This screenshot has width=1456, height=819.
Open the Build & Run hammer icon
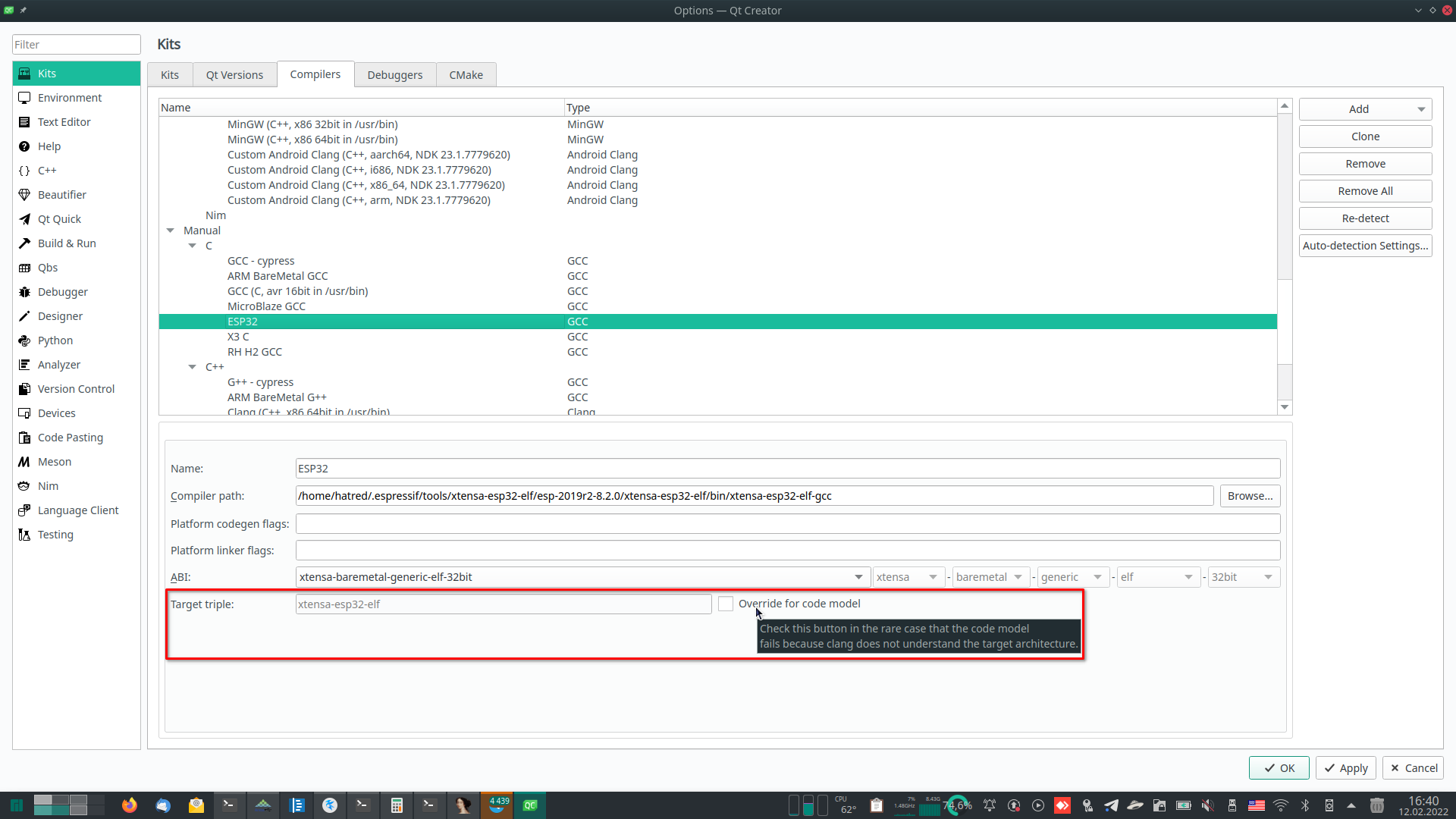(24, 243)
